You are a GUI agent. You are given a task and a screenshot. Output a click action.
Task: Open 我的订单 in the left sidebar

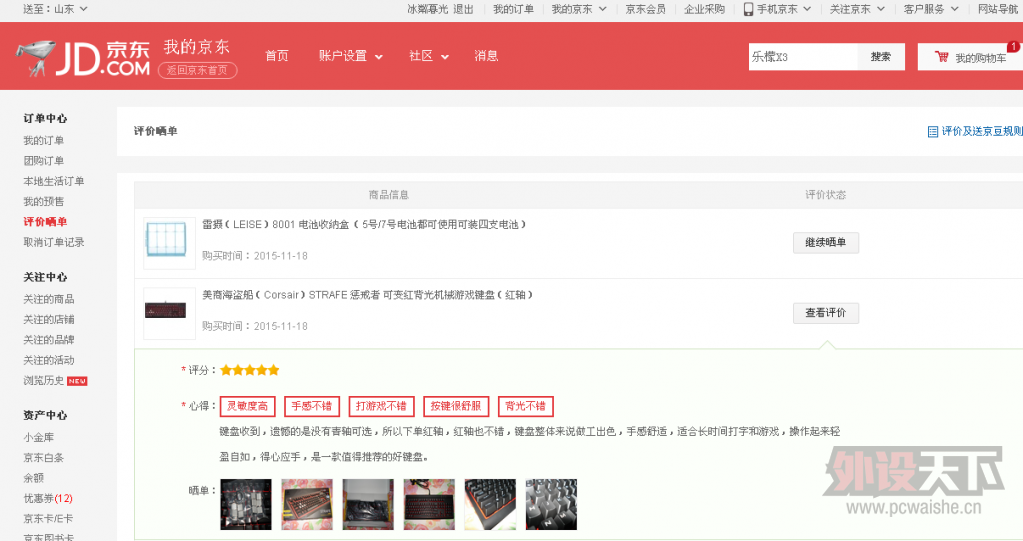click(x=44, y=141)
